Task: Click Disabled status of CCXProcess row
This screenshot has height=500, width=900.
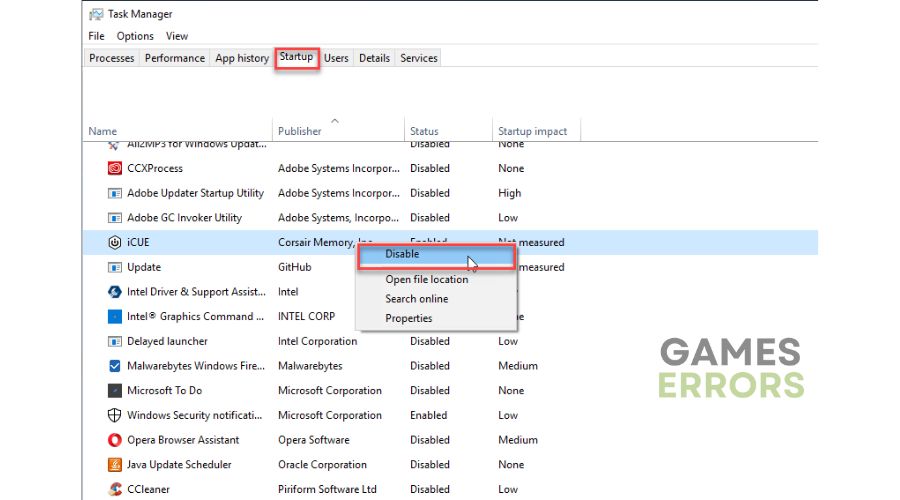Action: coord(429,168)
